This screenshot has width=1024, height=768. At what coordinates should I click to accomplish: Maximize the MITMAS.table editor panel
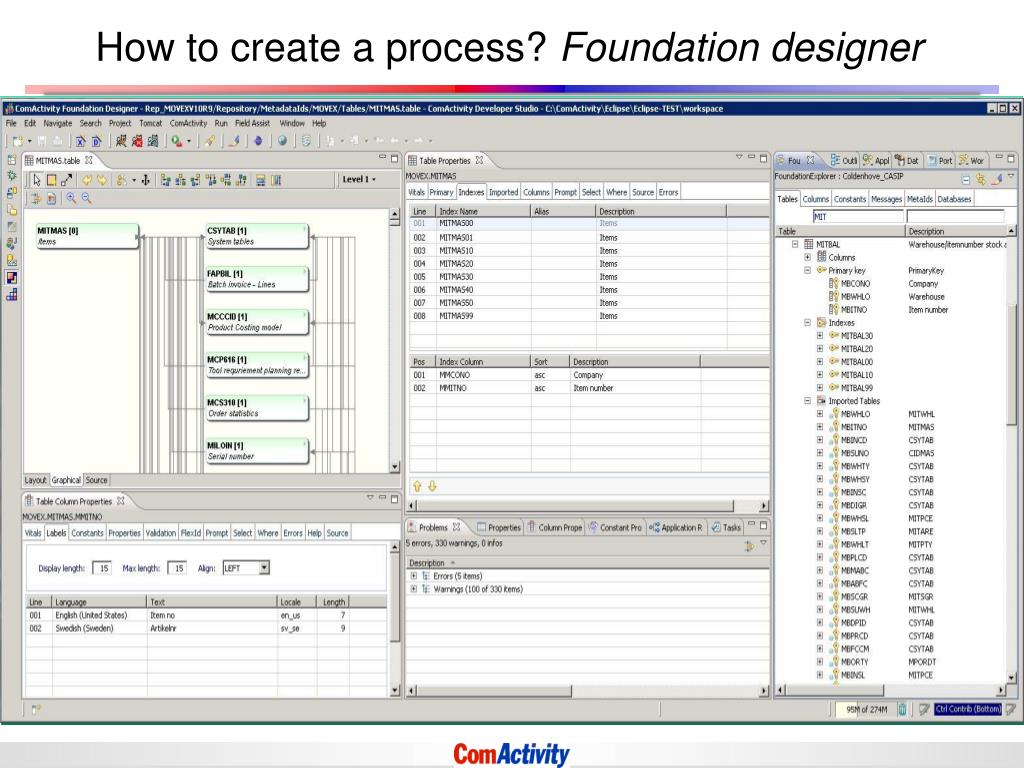click(x=394, y=159)
